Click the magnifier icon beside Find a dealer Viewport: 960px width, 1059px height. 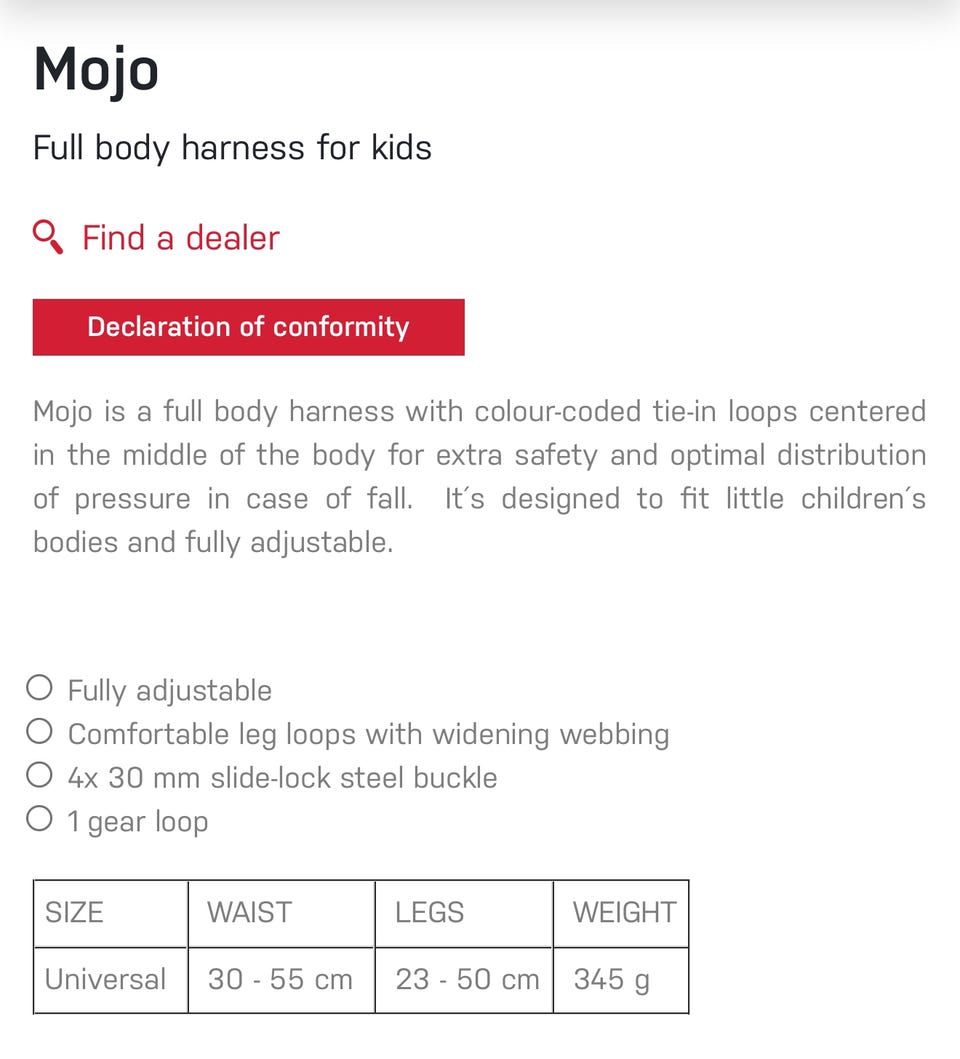pyautogui.click(x=48, y=237)
